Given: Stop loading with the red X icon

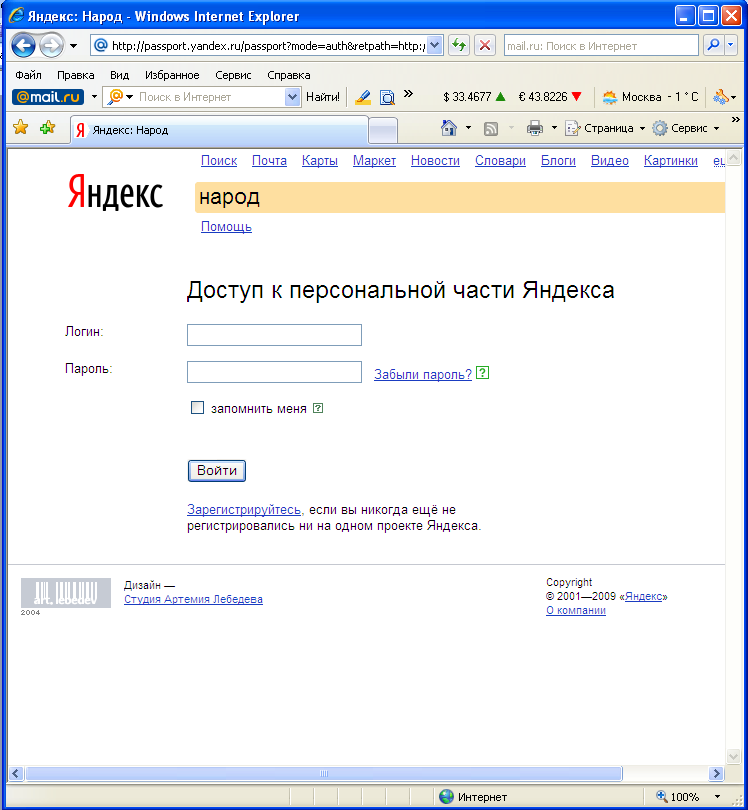Looking at the screenshot, I should coord(485,45).
